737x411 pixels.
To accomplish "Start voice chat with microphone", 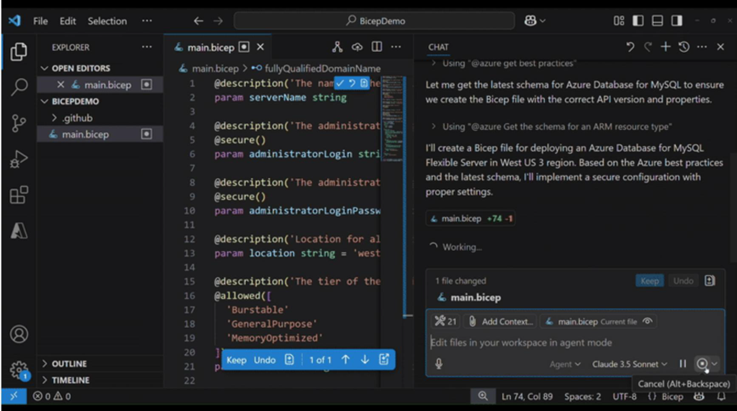I will tap(439, 364).
